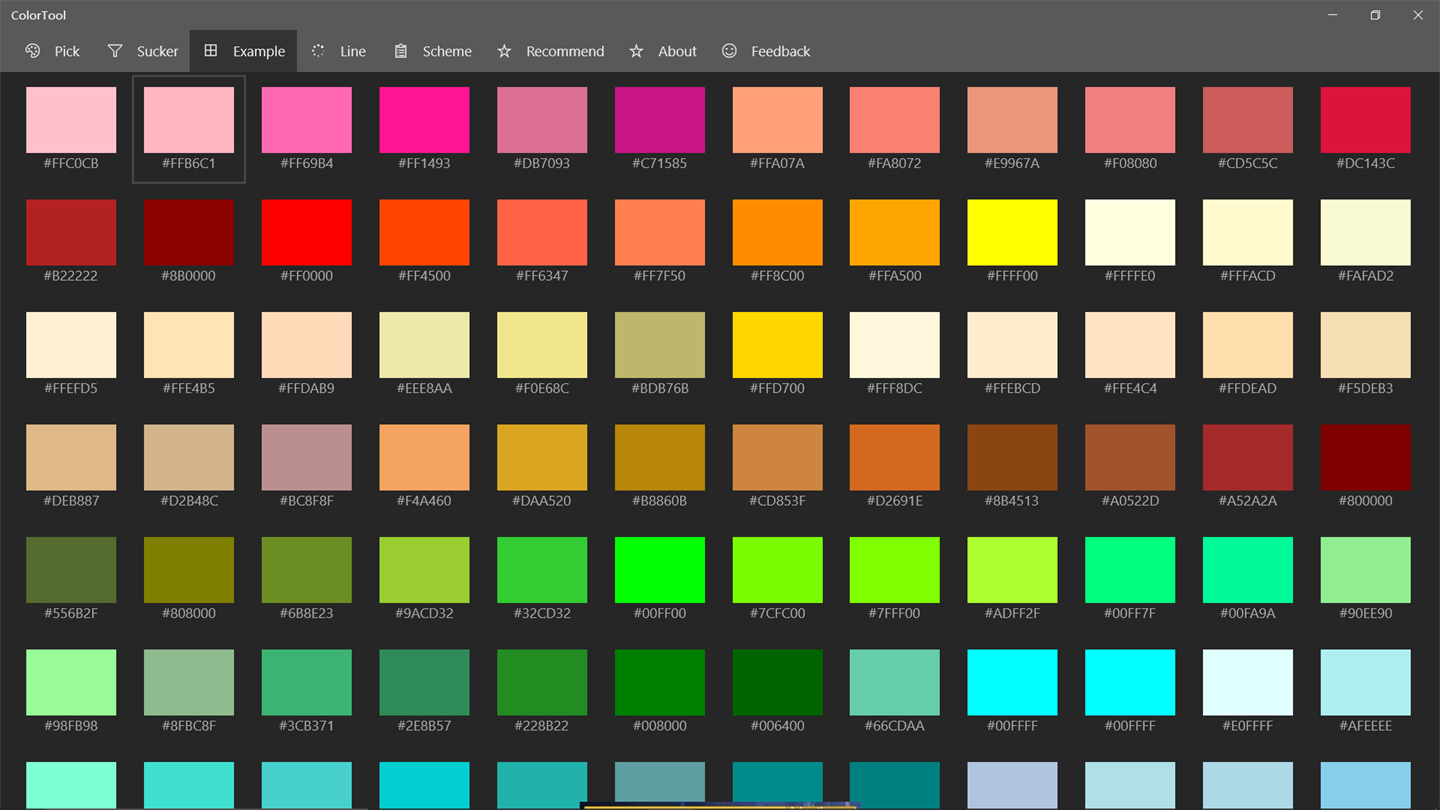Pick the #ADFF2F green-yellow swatch
This screenshot has width=1440, height=810.
(1013, 570)
